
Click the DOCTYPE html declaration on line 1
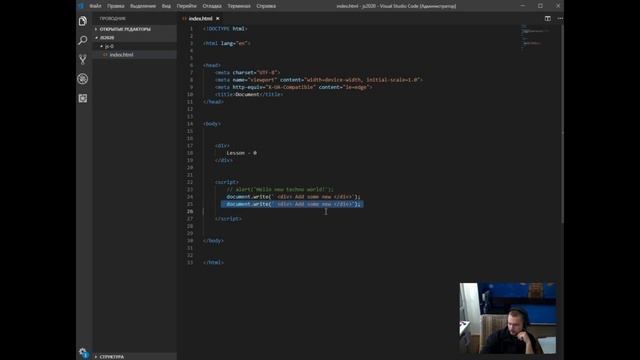tap(225, 29)
